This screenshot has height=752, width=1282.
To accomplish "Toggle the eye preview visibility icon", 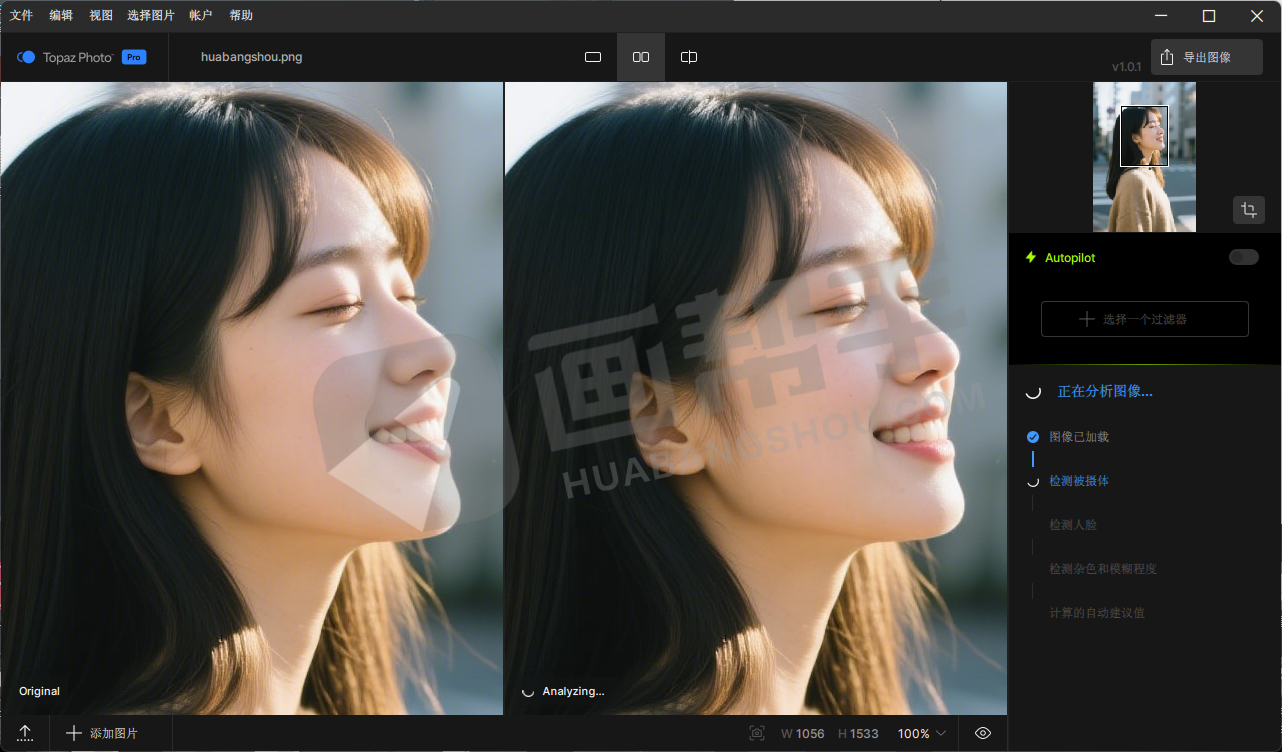I will 983,733.
